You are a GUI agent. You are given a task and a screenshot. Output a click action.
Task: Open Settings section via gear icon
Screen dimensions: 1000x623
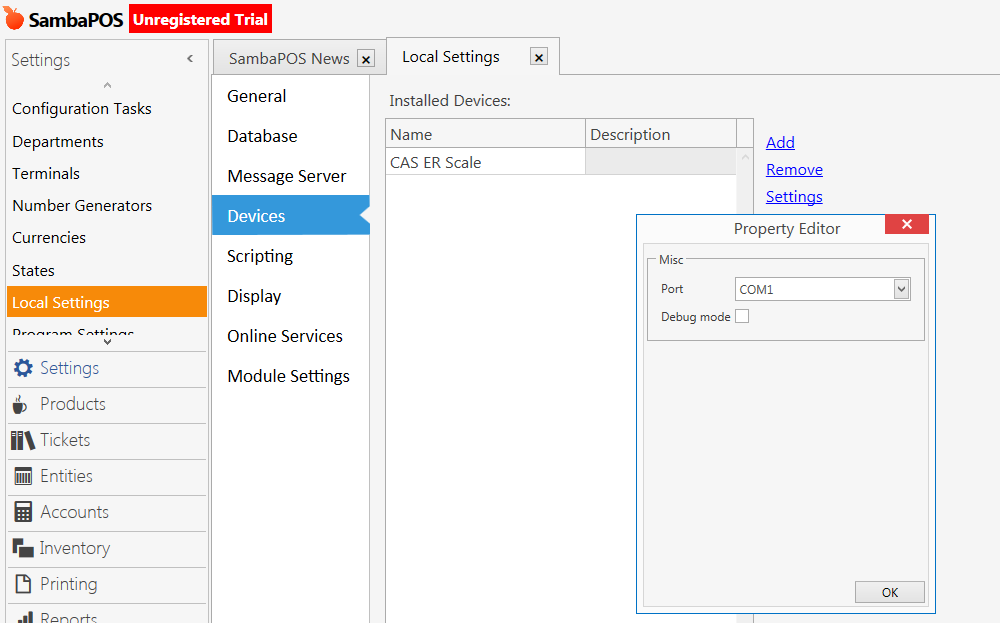[x=24, y=368]
